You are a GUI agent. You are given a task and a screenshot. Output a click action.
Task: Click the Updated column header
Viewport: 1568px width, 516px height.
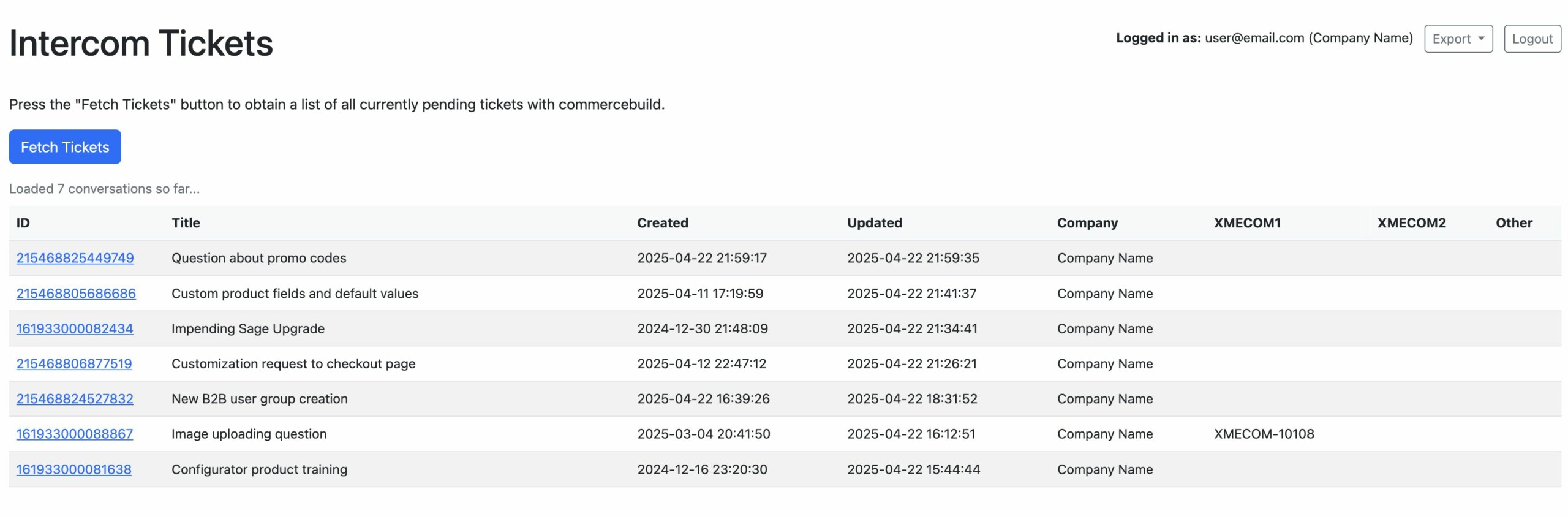[x=874, y=223]
